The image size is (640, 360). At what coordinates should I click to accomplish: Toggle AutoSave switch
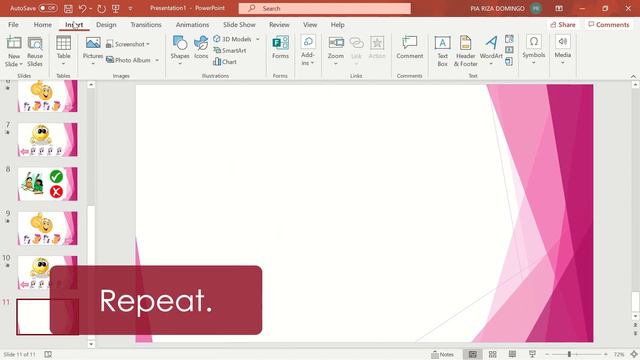coord(48,8)
